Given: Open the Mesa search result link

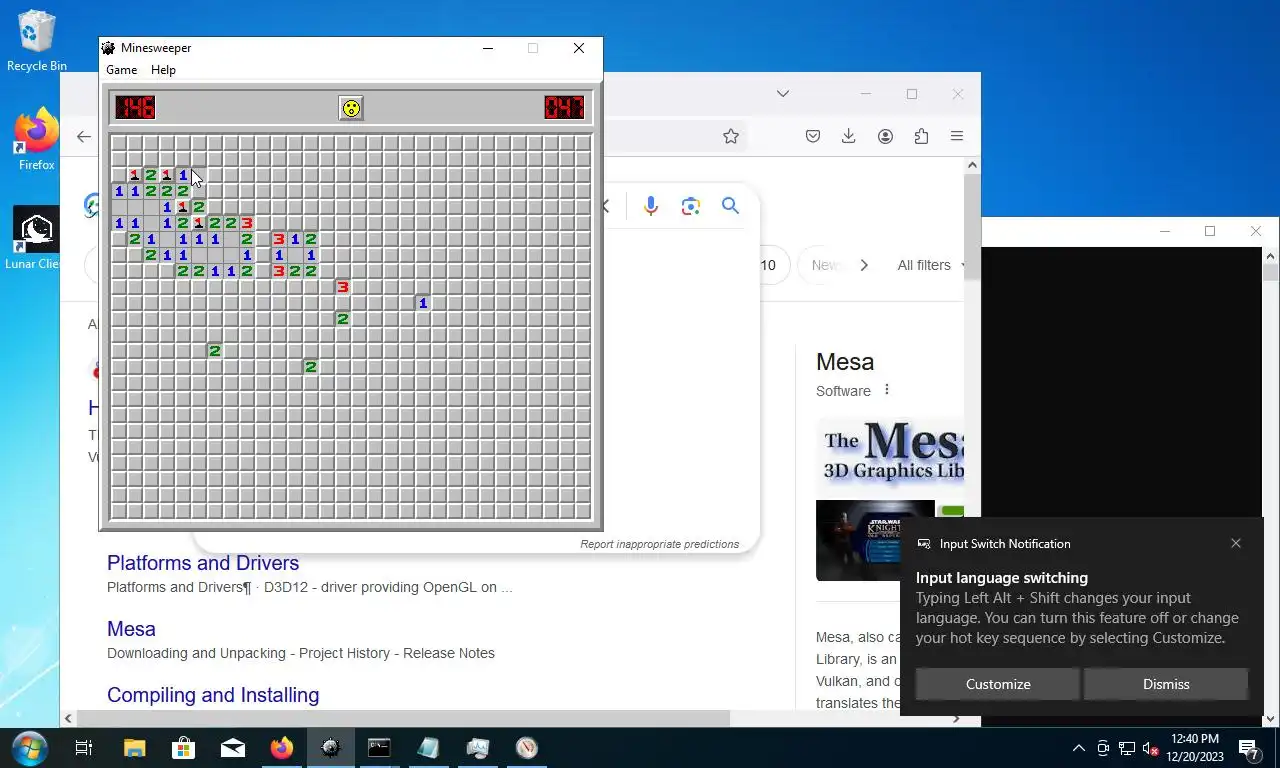Looking at the screenshot, I should pyautogui.click(x=131, y=629).
